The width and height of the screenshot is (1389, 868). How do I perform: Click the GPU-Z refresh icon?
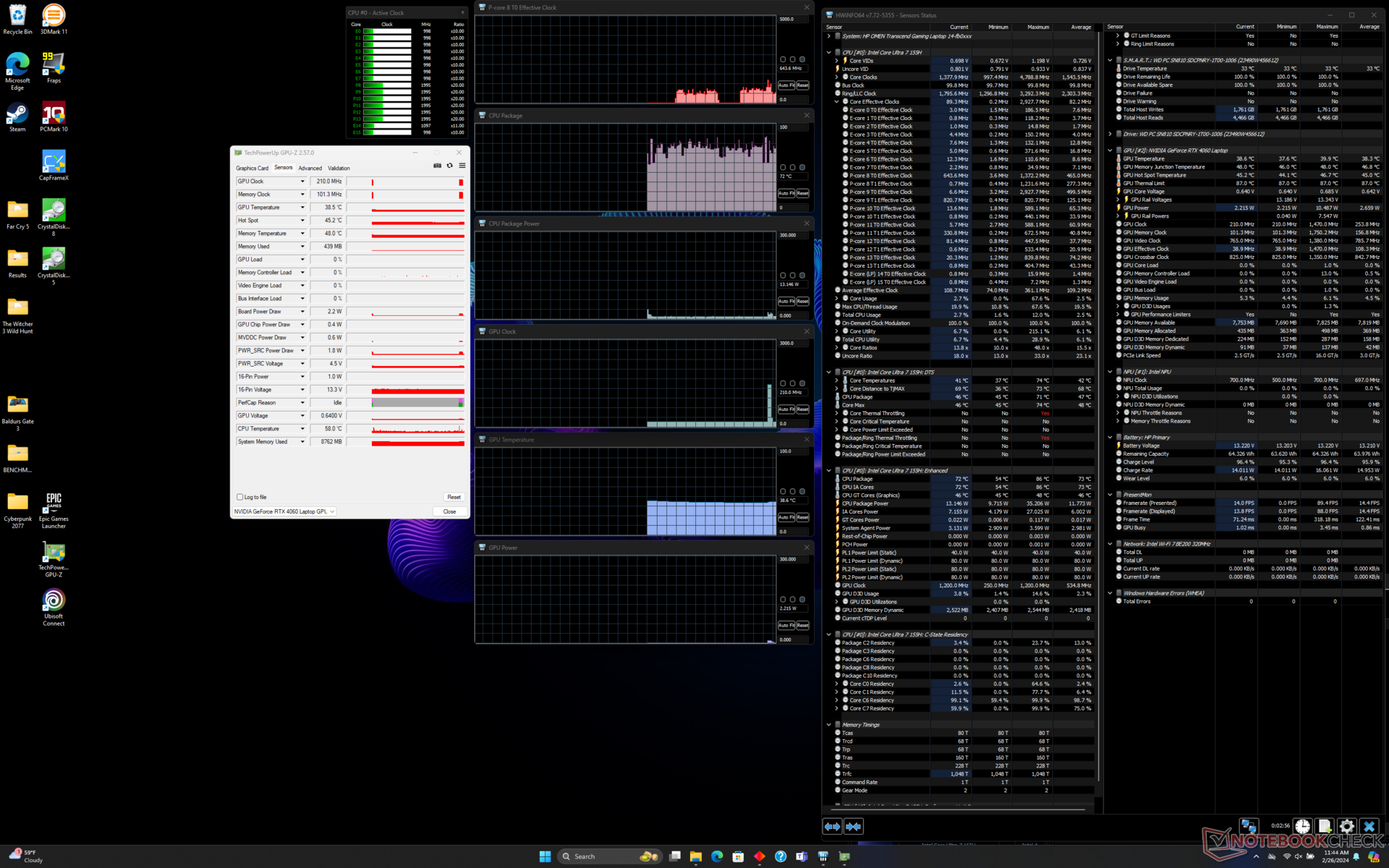coord(449,166)
